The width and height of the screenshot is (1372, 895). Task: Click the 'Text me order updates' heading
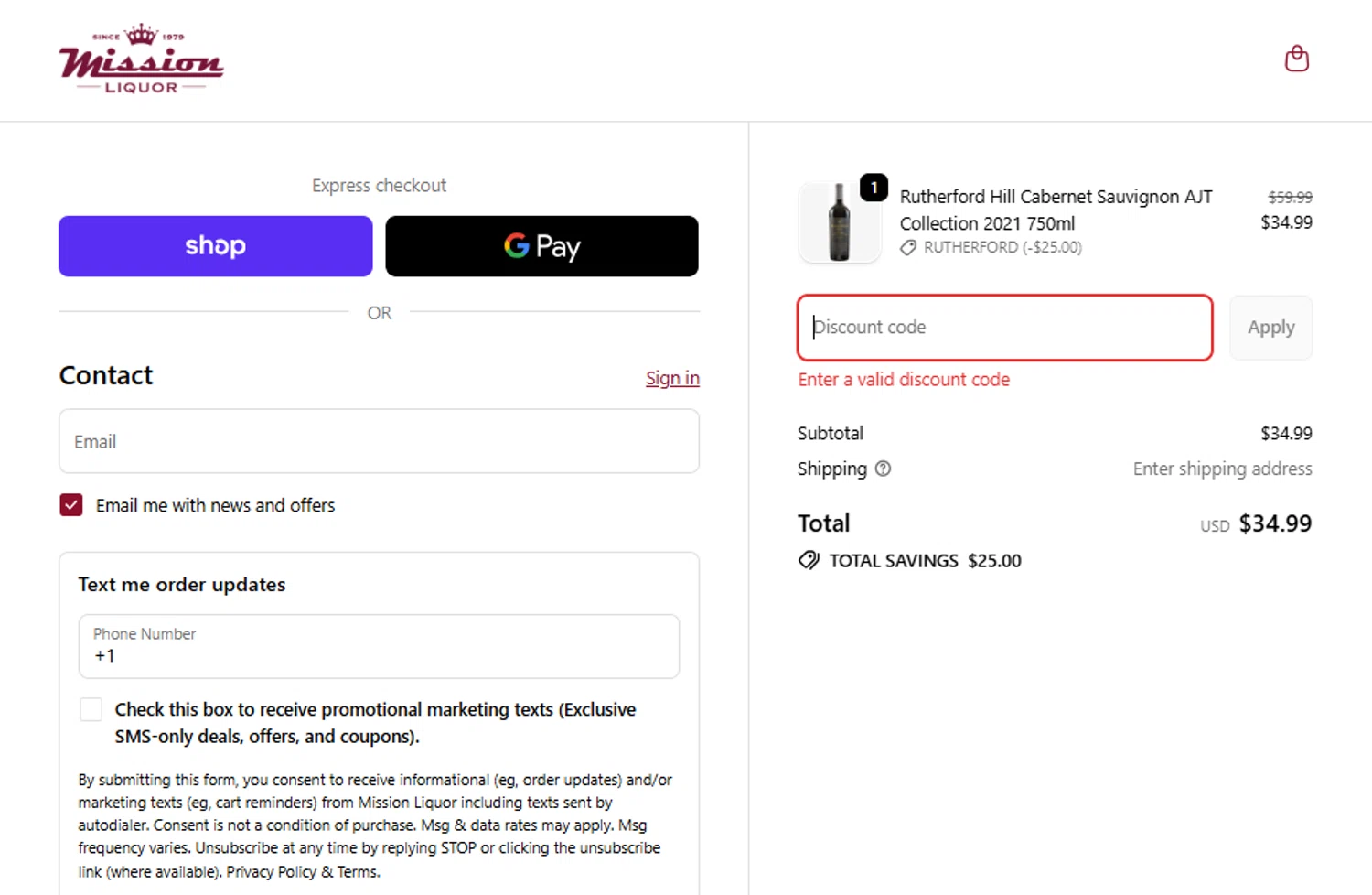[x=182, y=585]
